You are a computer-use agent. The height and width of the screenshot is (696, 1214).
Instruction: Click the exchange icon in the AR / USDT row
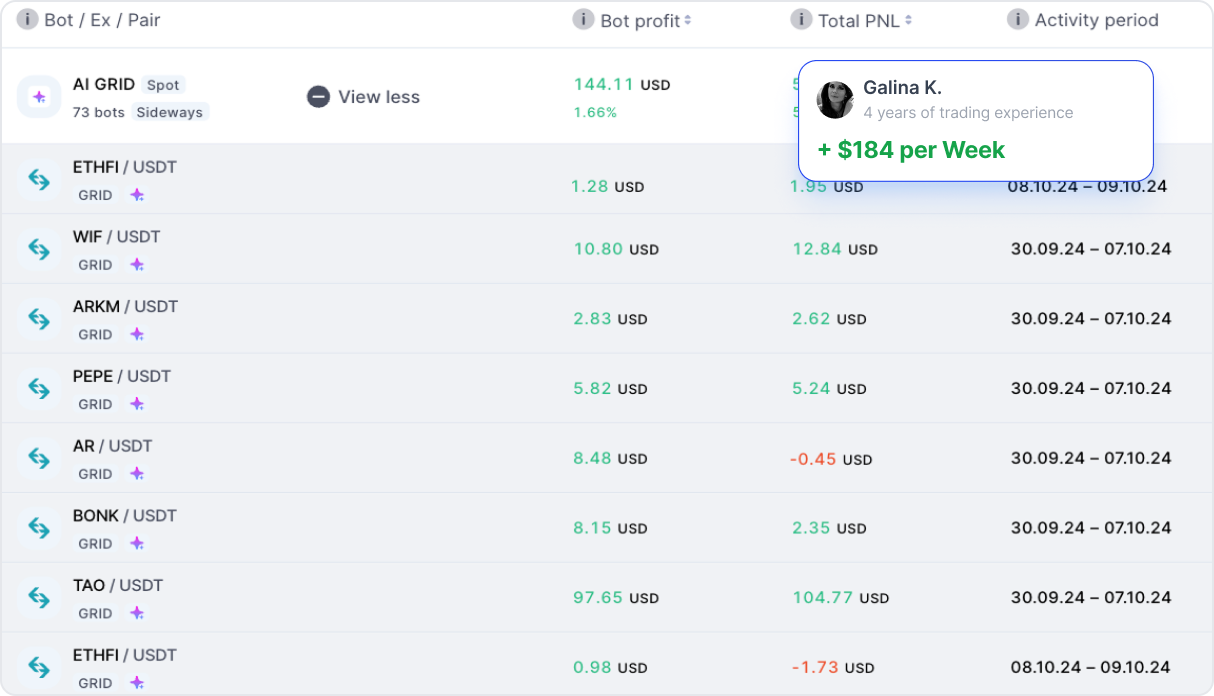[x=39, y=458]
